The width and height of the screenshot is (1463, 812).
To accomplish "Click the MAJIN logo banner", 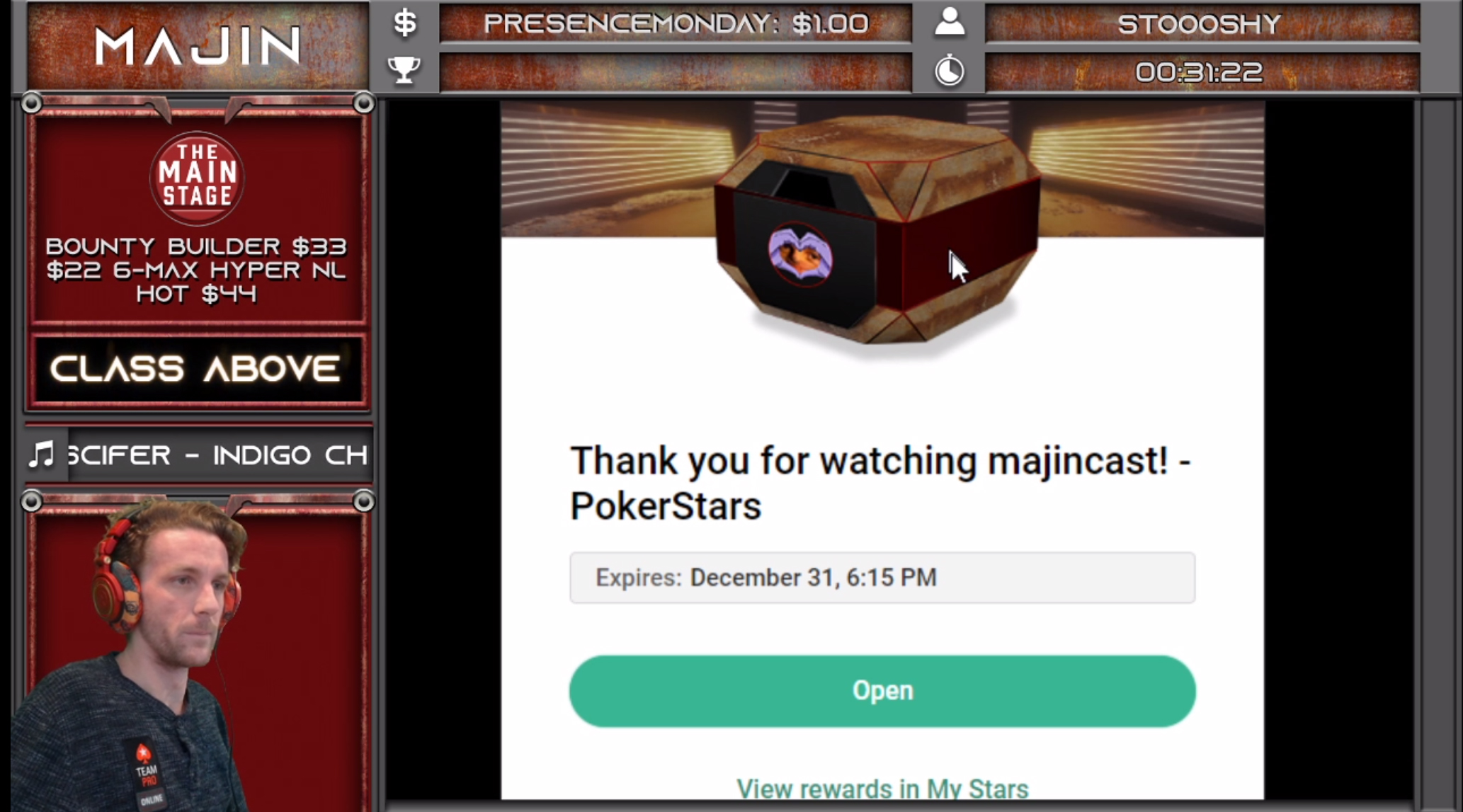I will 198,47.
